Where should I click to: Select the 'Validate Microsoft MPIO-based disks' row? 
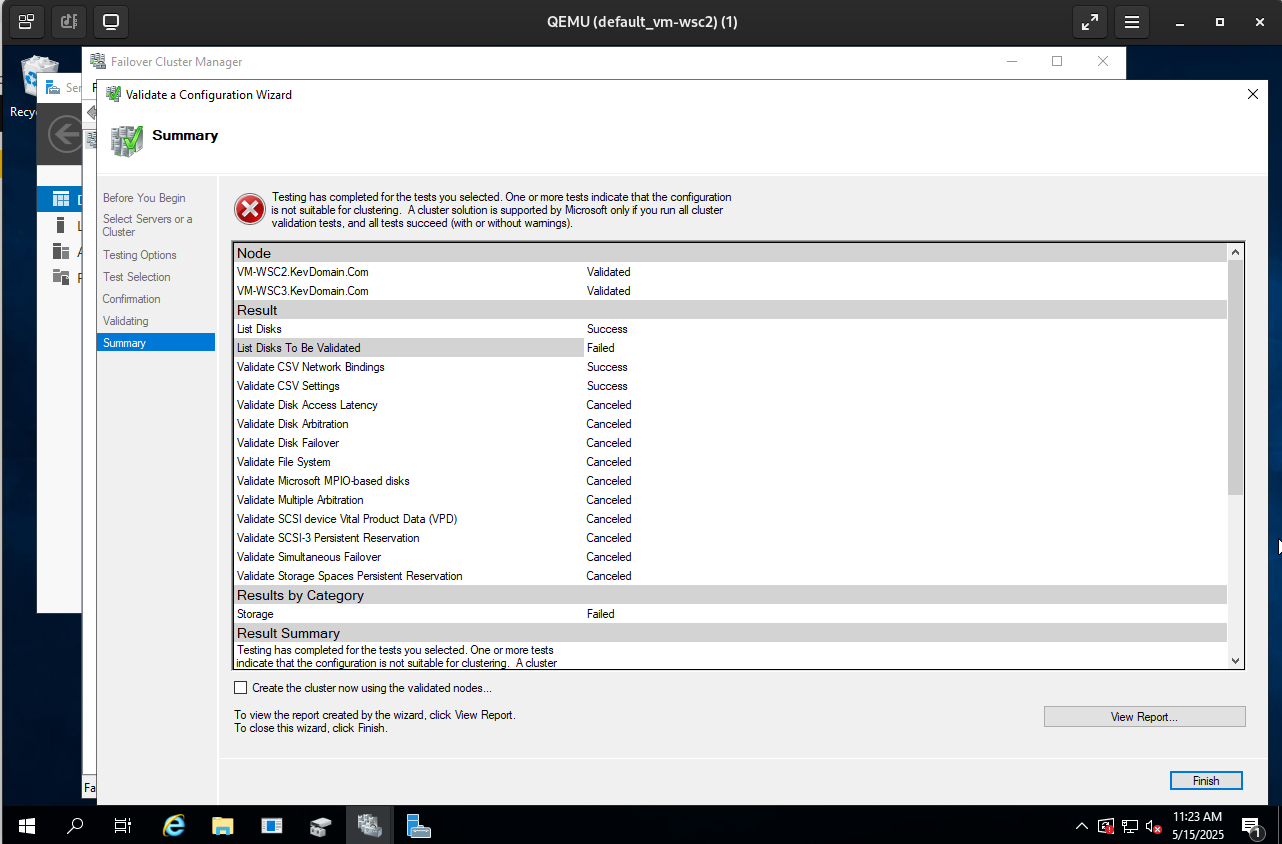pyautogui.click(x=730, y=481)
